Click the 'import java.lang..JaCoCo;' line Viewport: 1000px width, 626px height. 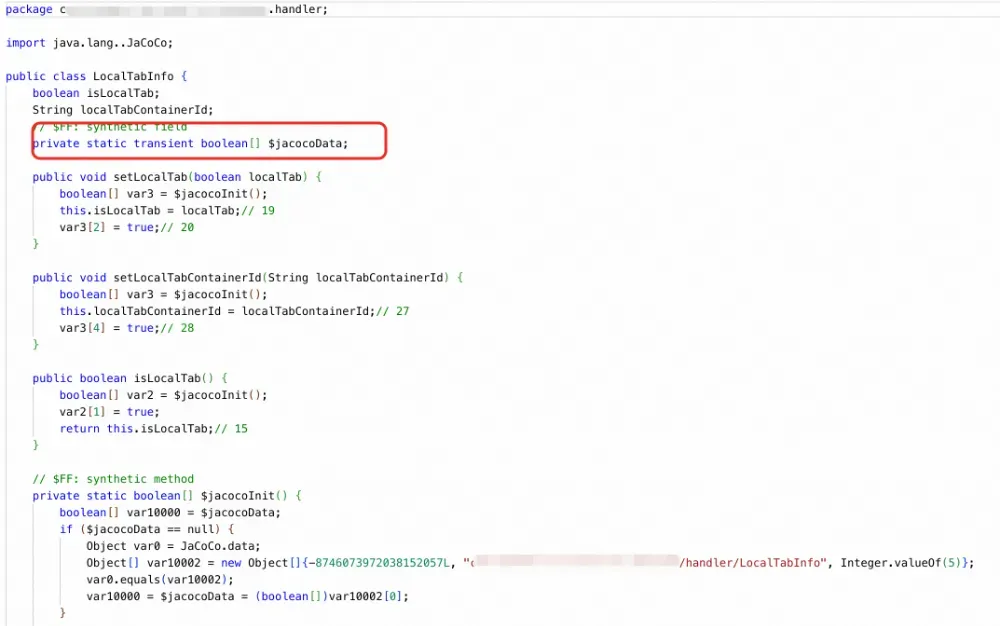coord(89,43)
